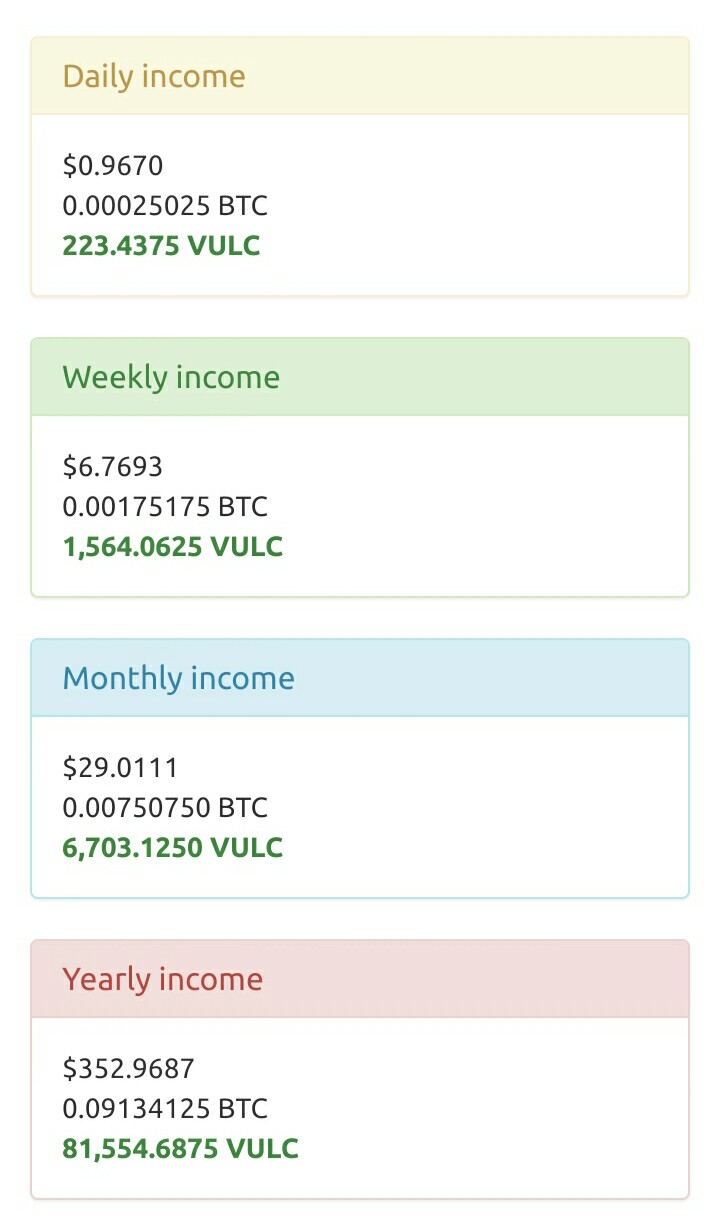Click the 0.00025025 BTC daily amount
This screenshot has height=1225, width=720.
[x=165, y=206]
